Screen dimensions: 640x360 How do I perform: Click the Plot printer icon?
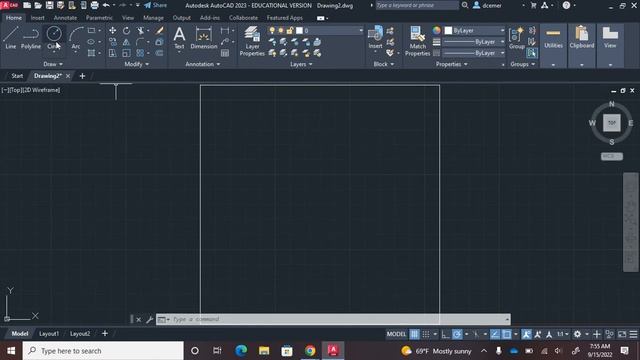click(x=94, y=5)
